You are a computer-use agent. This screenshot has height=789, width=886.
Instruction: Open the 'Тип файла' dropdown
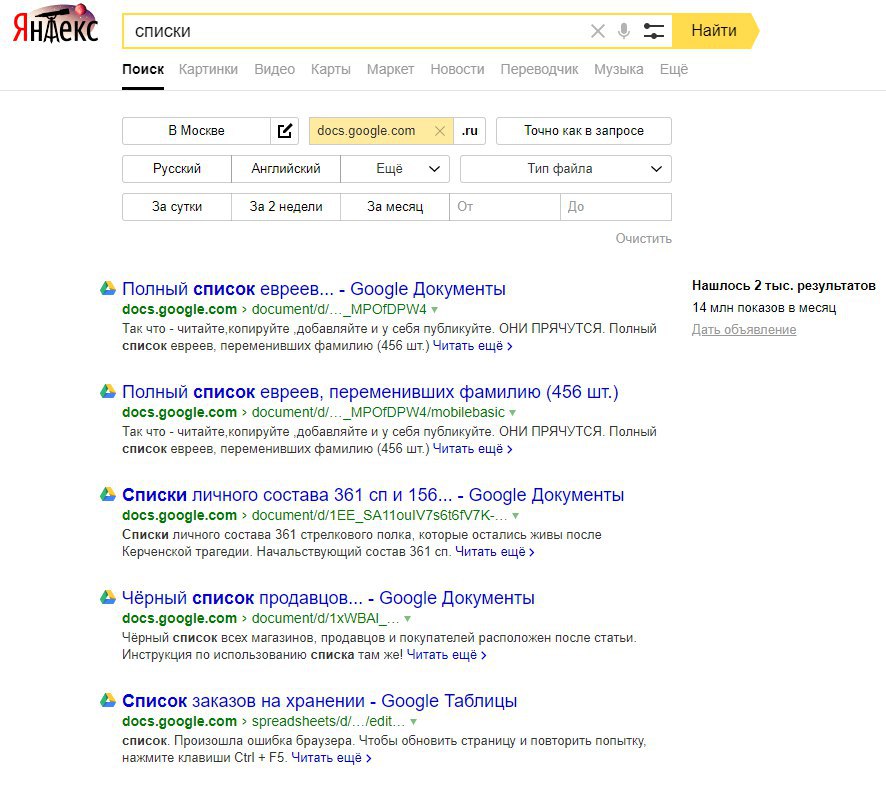pos(566,168)
